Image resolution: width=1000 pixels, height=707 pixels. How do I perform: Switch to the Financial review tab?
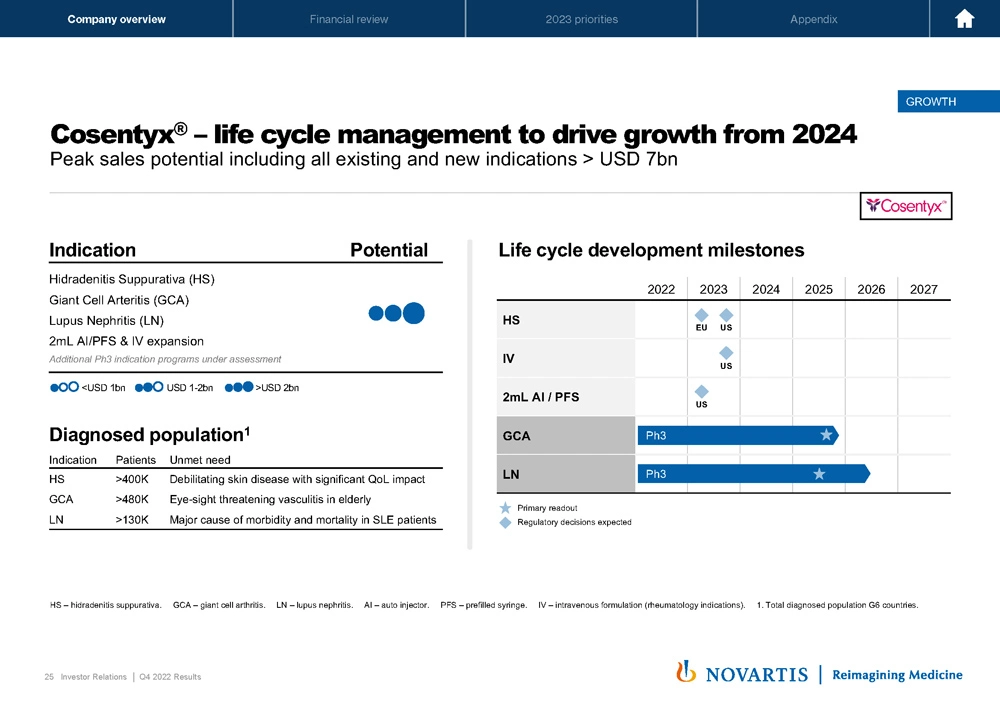tap(348, 19)
